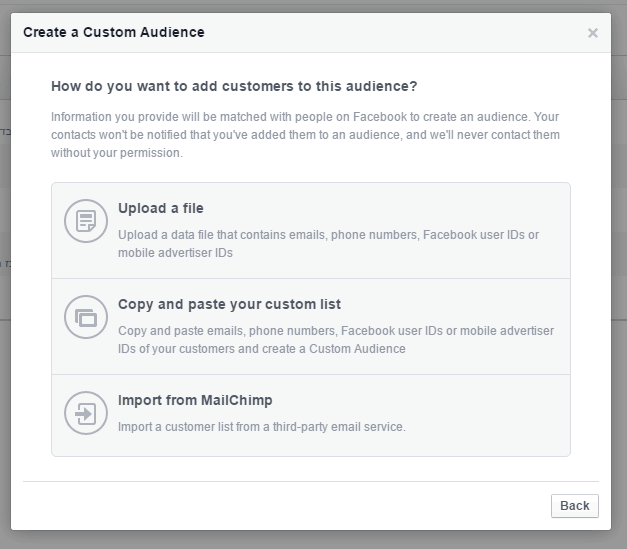Click the Upload a file document icon
Screen dimensions: 627x549
pyautogui.click(x=85, y=222)
